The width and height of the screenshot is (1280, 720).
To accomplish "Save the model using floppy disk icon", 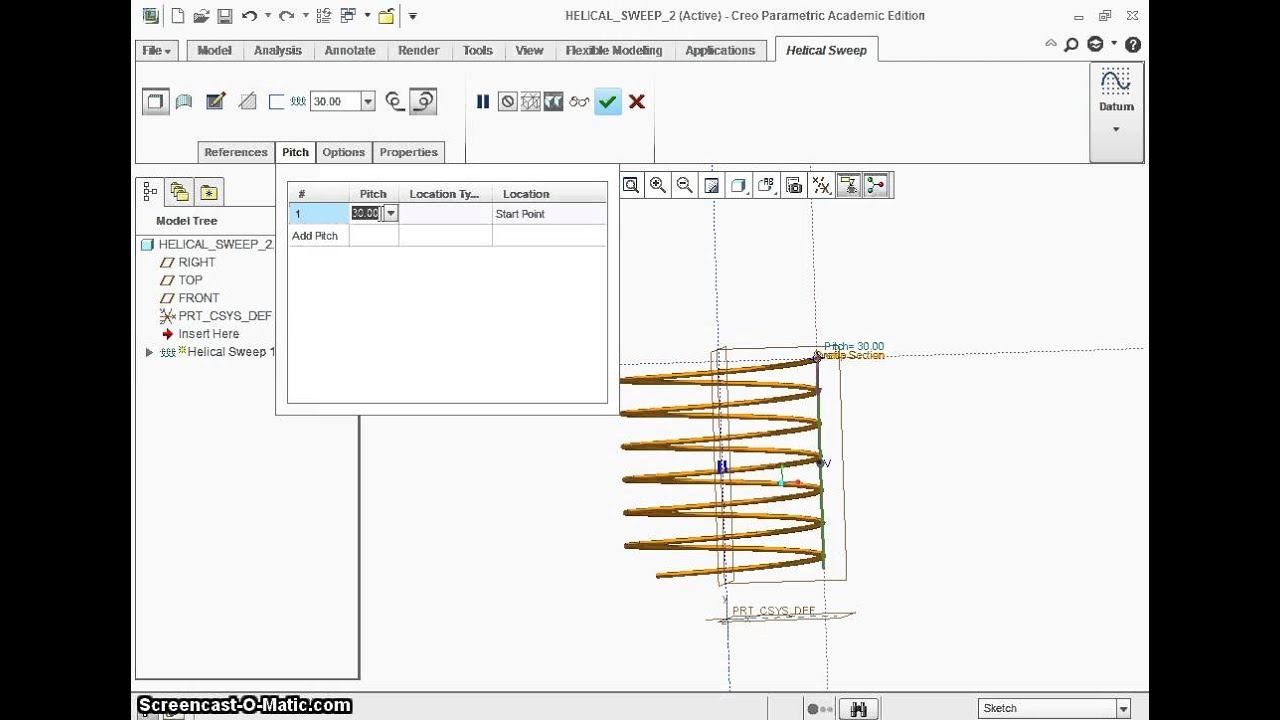I will click(225, 16).
